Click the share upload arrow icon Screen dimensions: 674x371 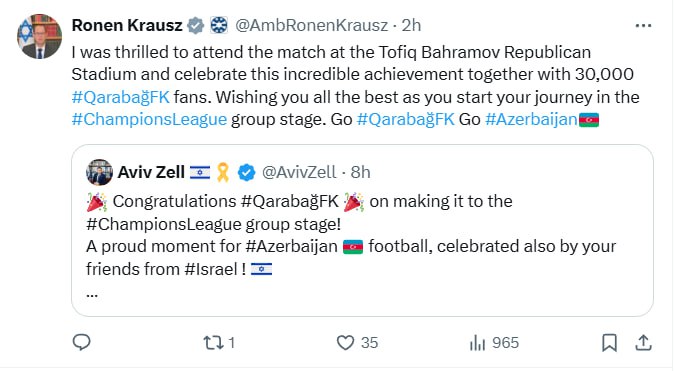[643, 343]
